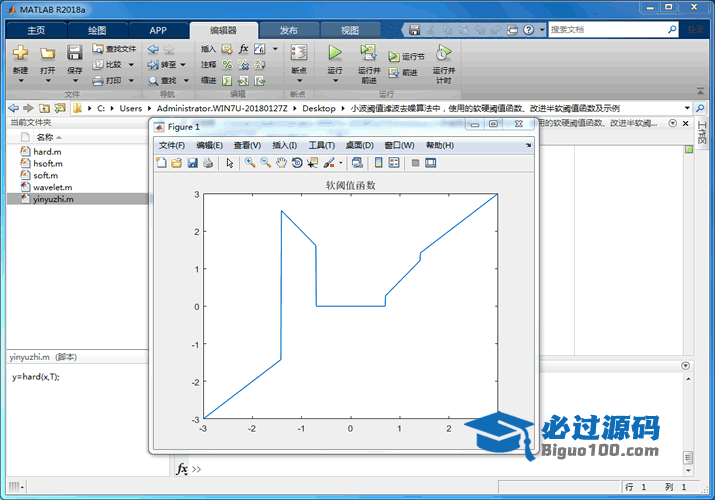
Task: Expand the address bar path dropdown
Action: coord(687,108)
